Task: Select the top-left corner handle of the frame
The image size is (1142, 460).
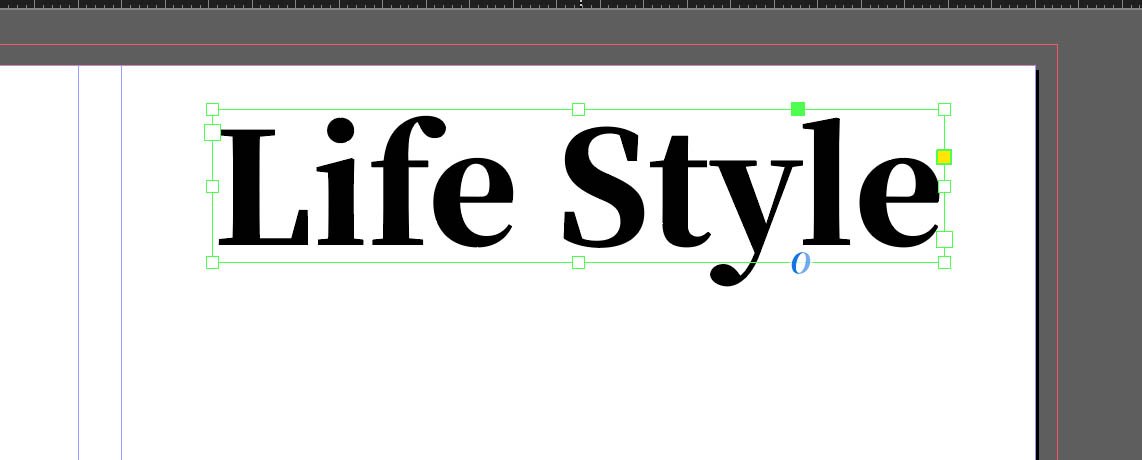Action: click(212, 109)
